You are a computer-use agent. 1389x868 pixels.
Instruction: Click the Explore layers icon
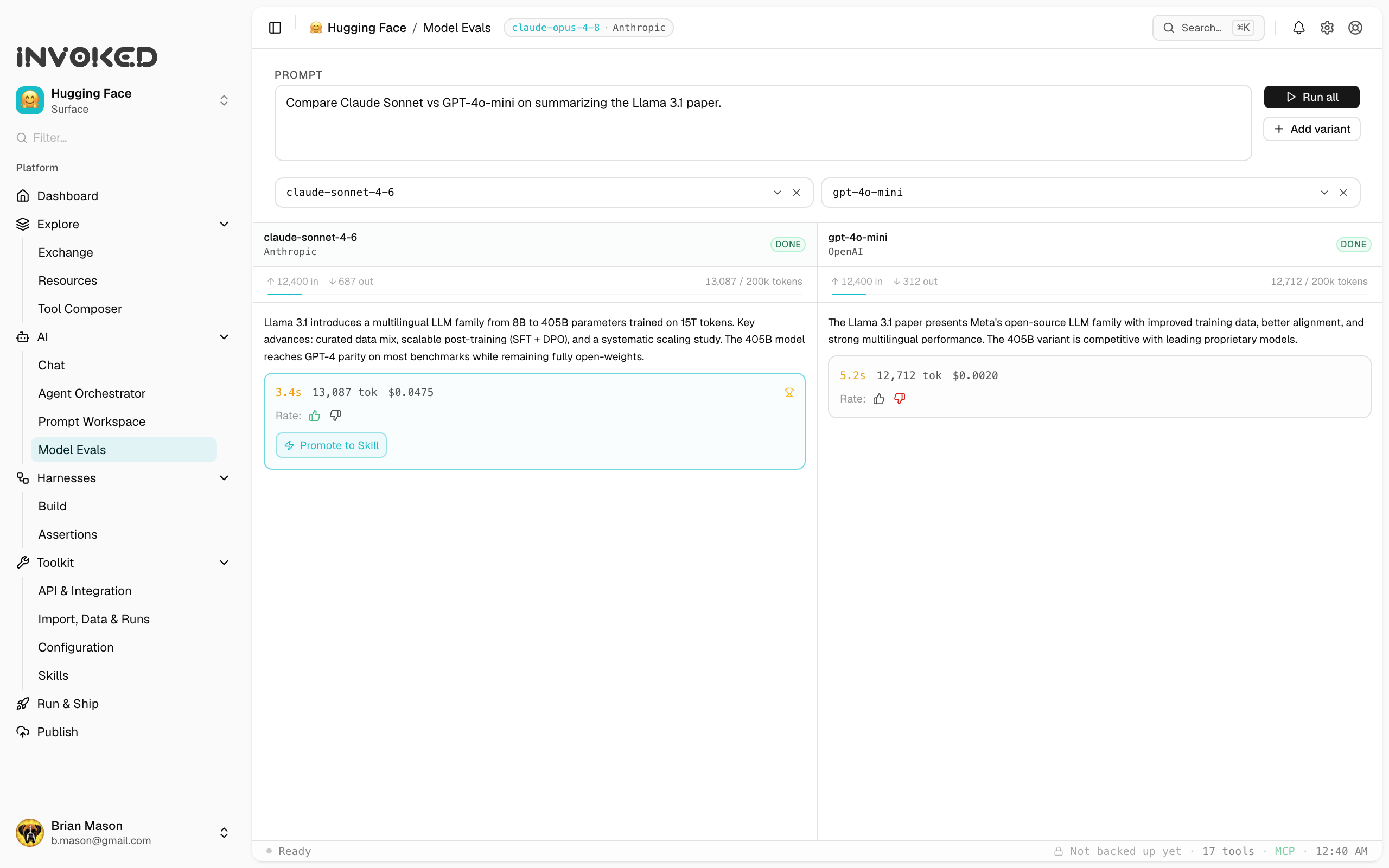point(23,224)
